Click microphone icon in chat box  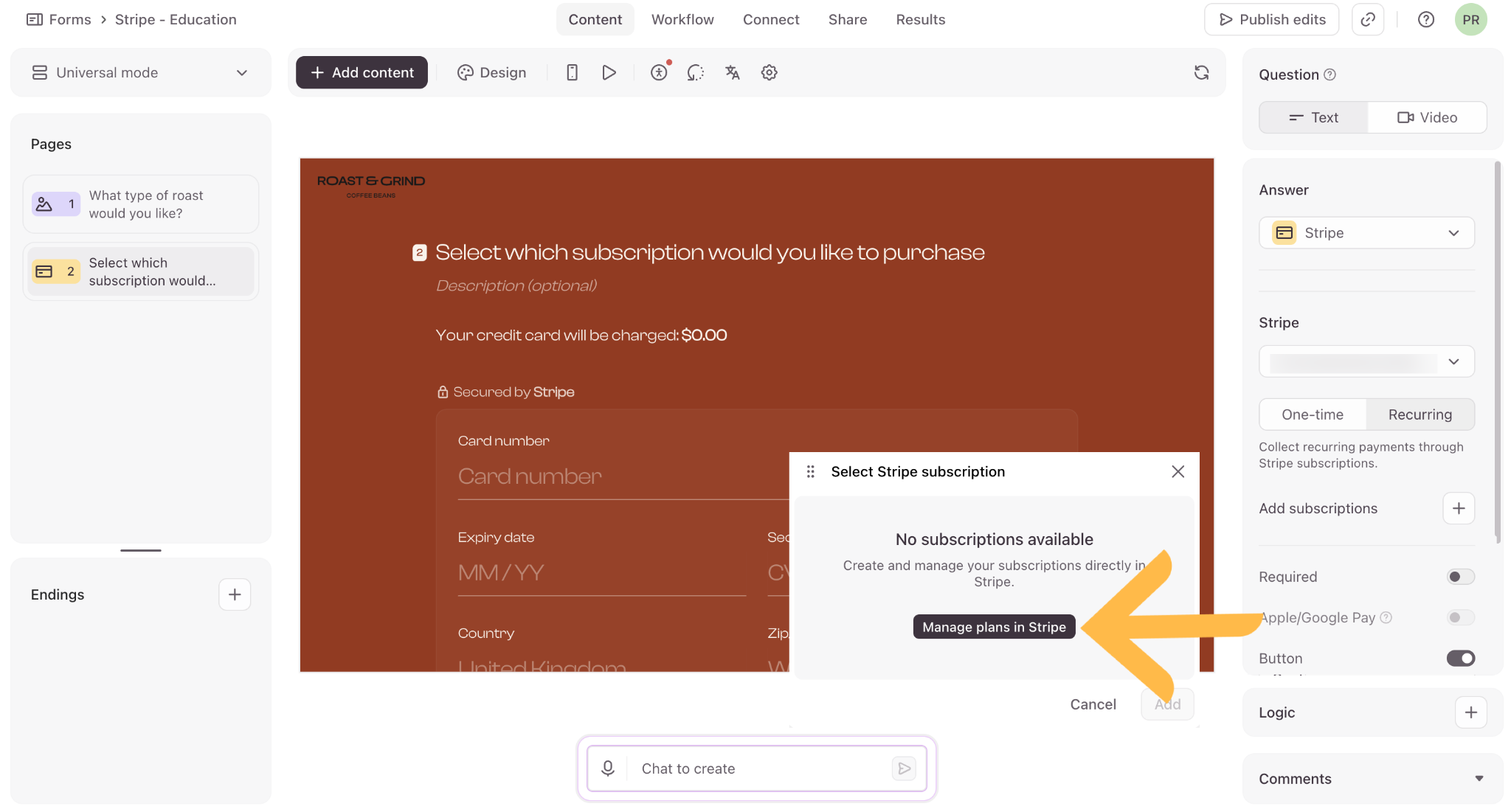tap(608, 768)
